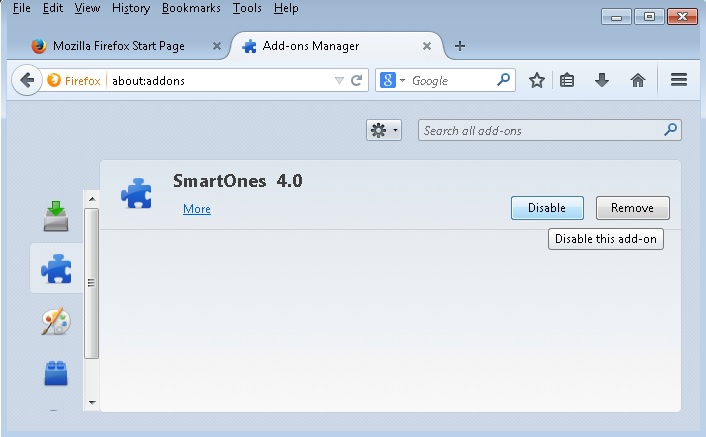This screenshot has width=706, height=437.
Task: Open the Edit menu
Action: tap(53, 8)
